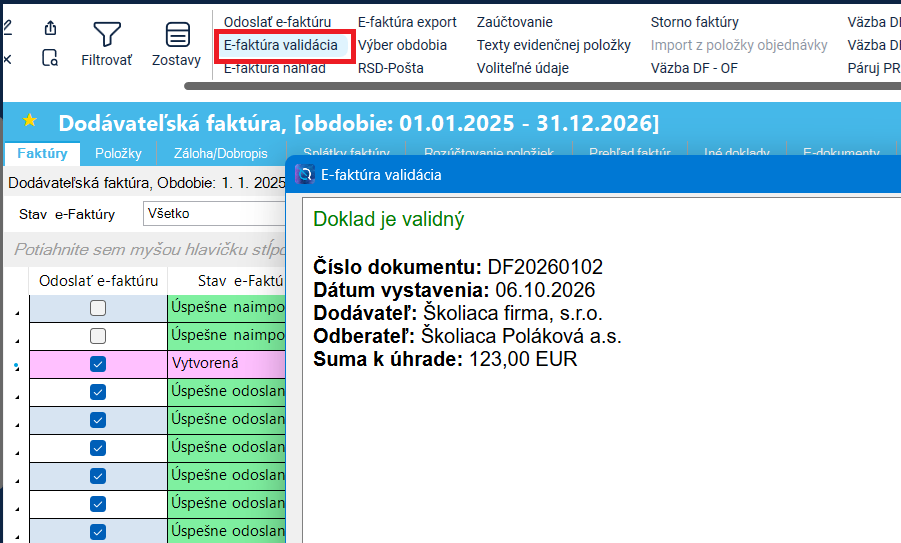Click the Odberateľ Školiaca Poláková a.s. line
This screenshot has width=901, height=543.
(467, 336)
